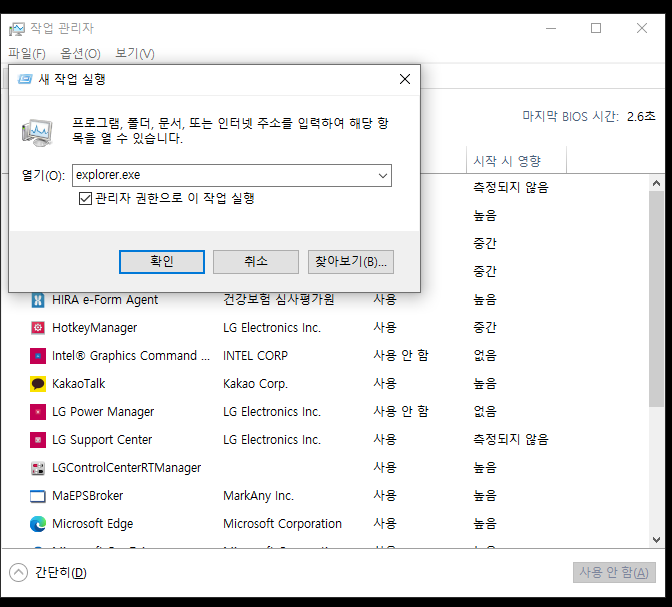Select the HotkeyManager row name

[95, 328]
